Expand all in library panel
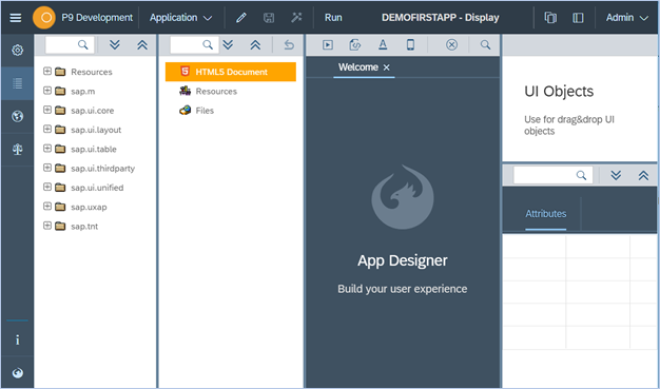The width and height of the screenshot is (660, 389). point(114,45)
